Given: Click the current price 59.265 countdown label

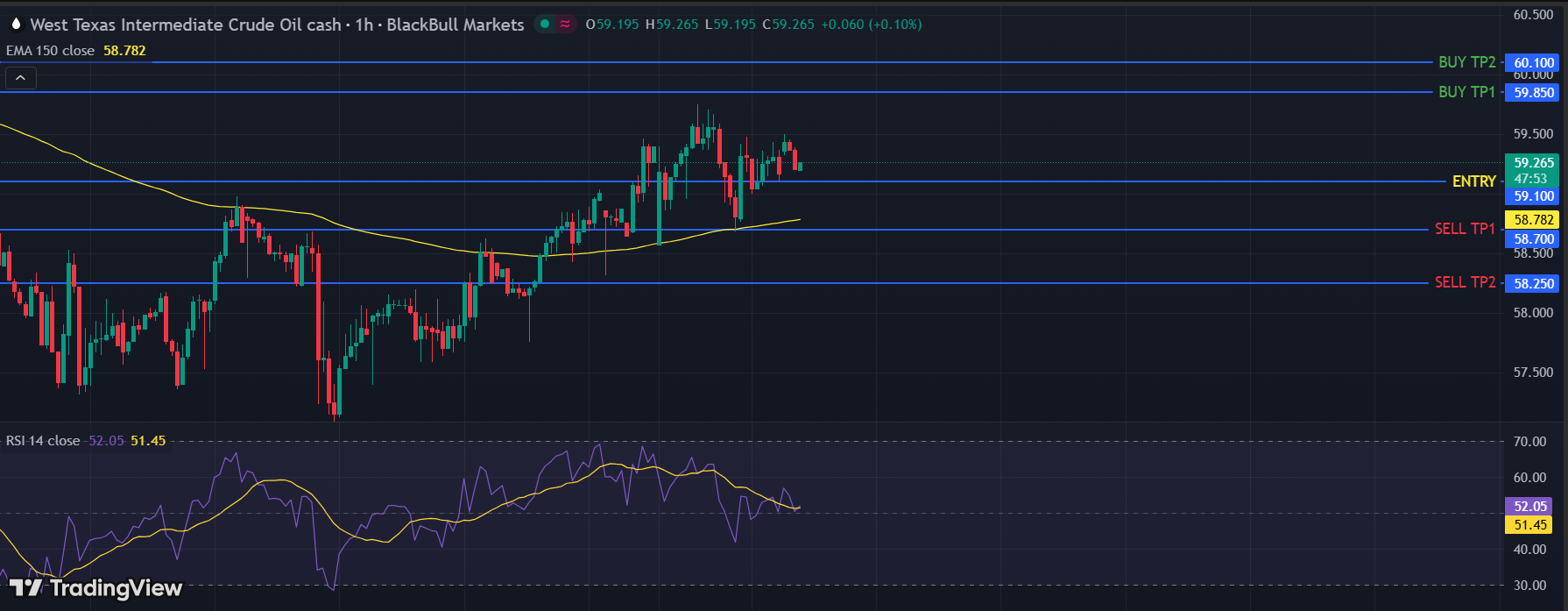Looking at the screenshot, I should (1533, 170).
